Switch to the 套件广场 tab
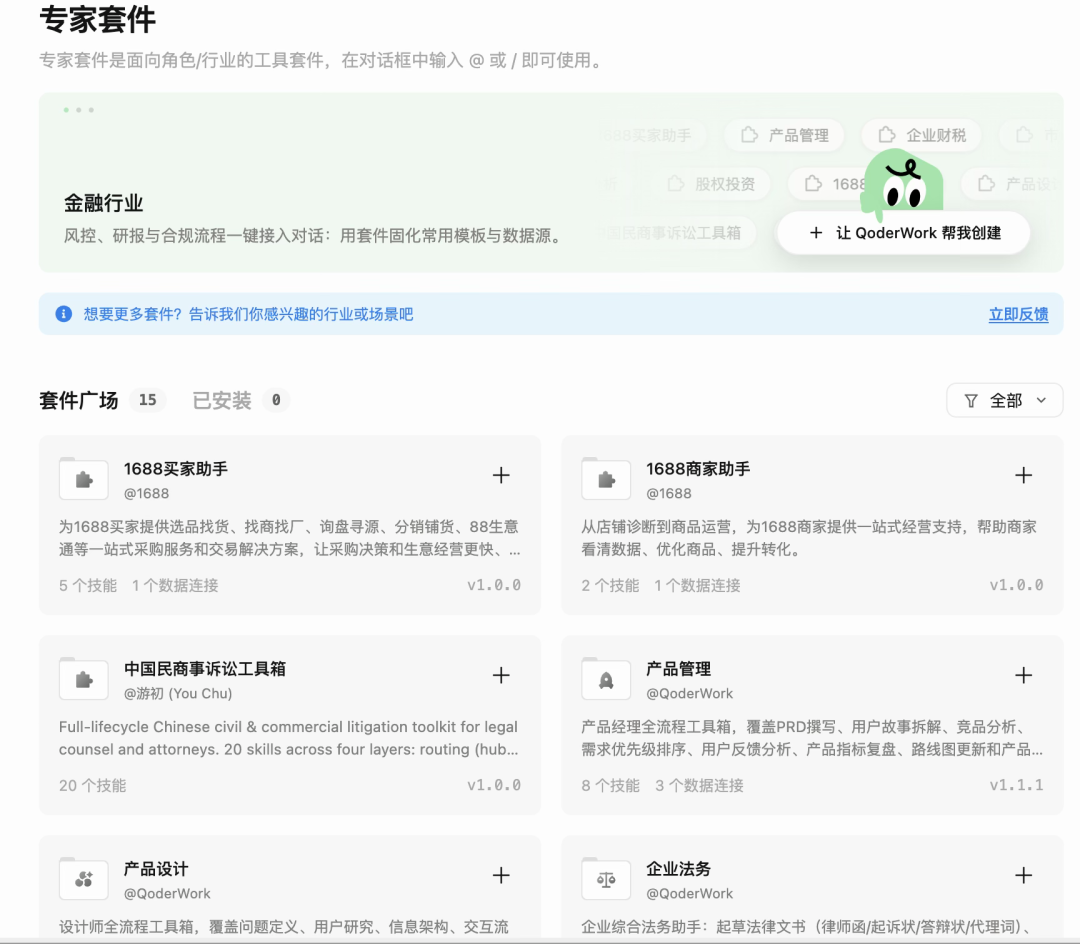This screenshot has width=1080, height=944. point(79,400)
